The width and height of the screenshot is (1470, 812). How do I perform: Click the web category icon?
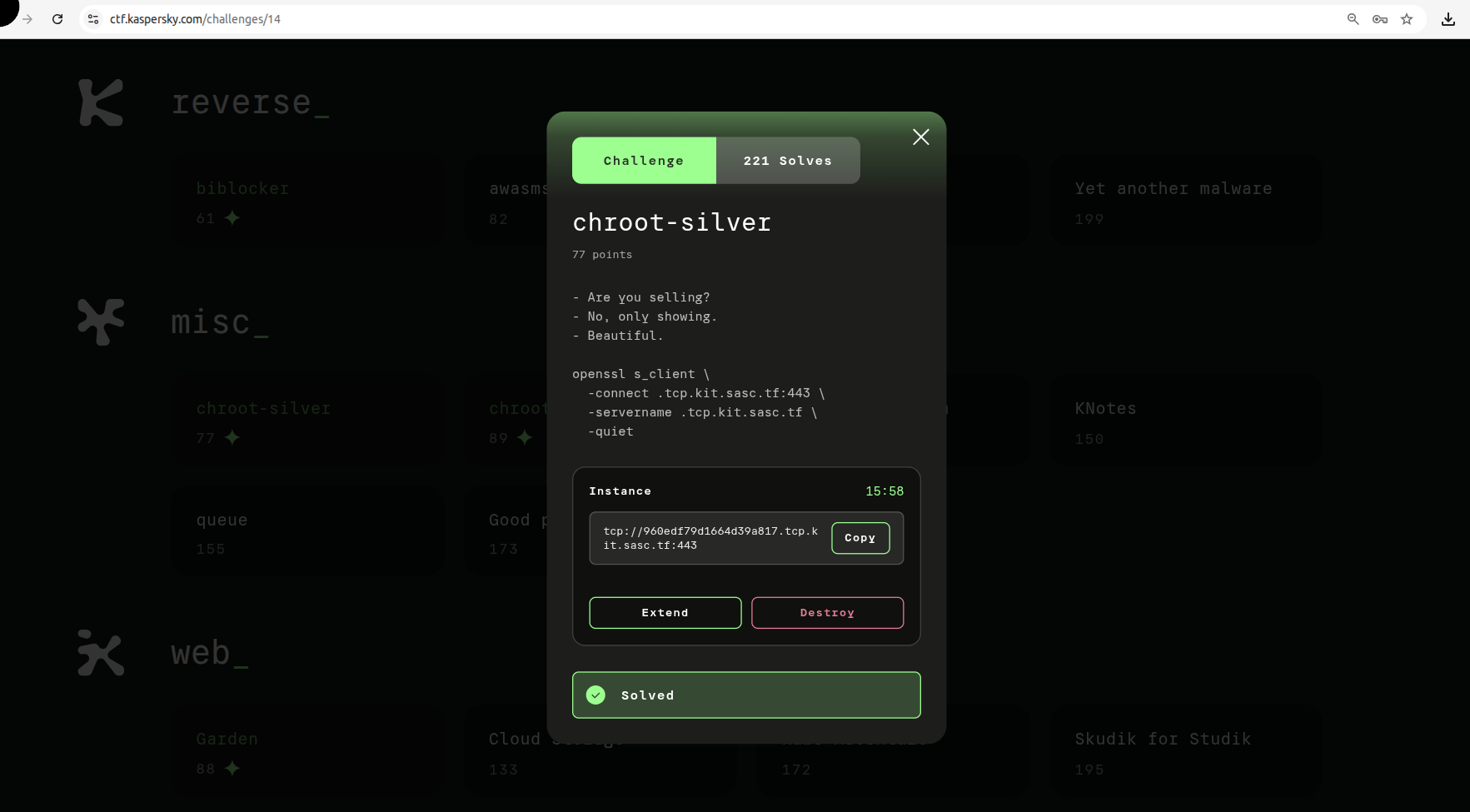pos(101,652)
